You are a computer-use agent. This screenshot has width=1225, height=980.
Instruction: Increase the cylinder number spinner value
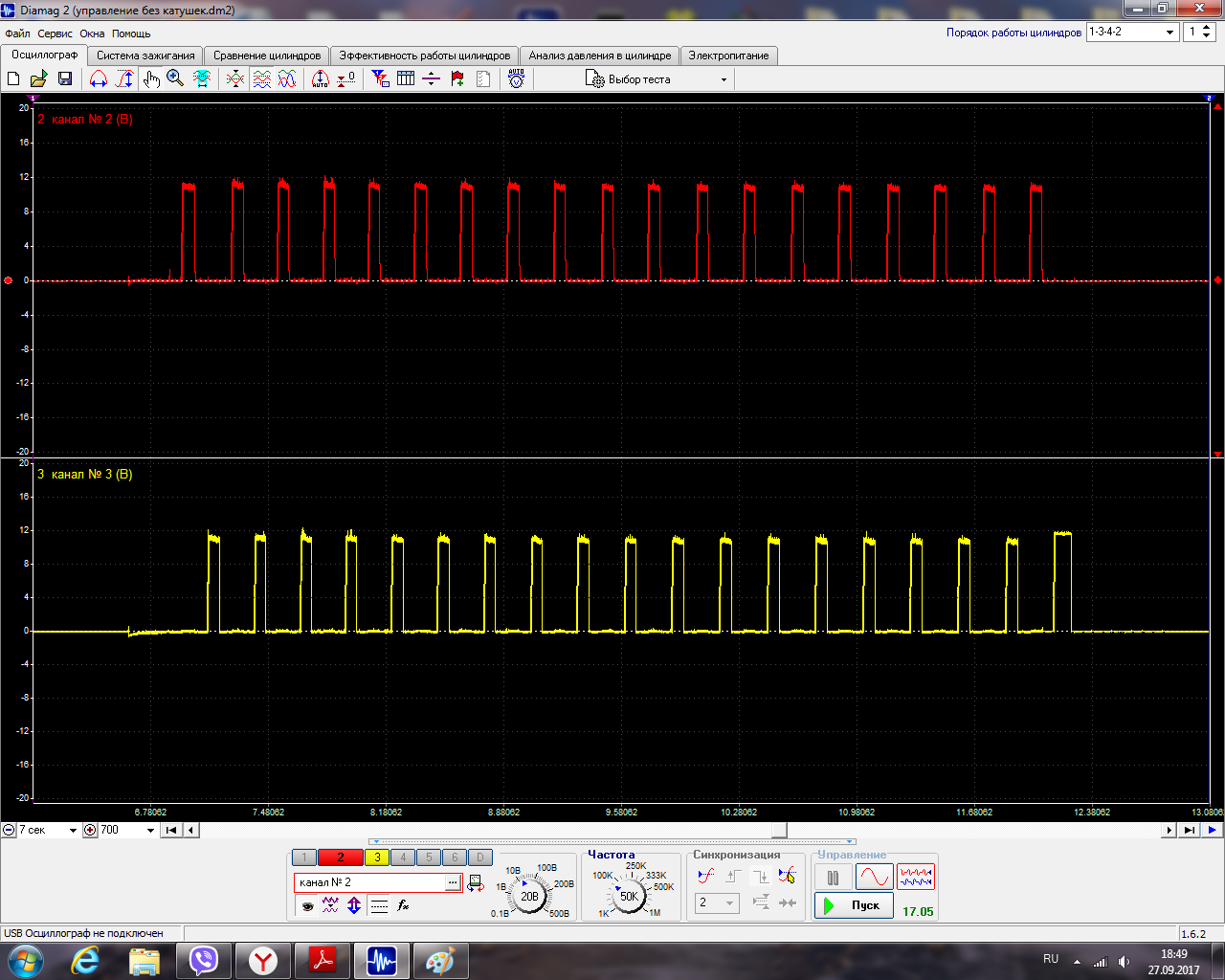pos(1207,28)
